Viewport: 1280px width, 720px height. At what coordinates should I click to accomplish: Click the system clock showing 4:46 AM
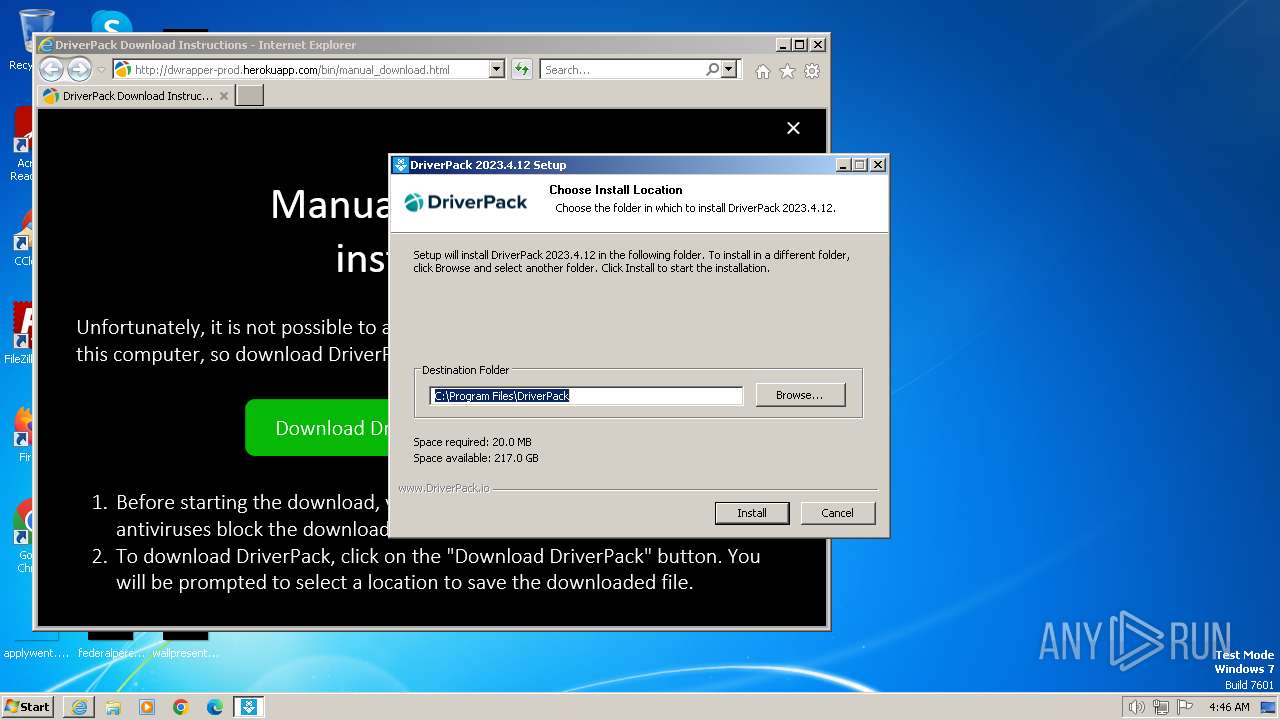[1229, 707]
